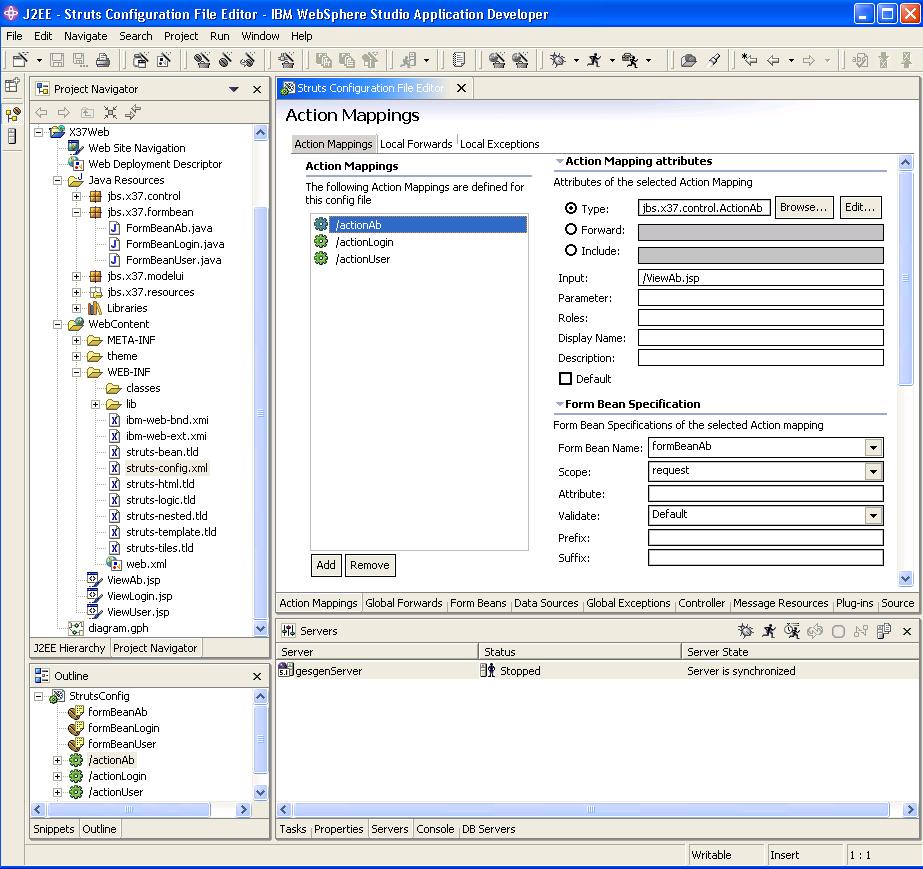Image resolution: width=923 pixels, height=869 pixels.
Task: Click the Run running-man icon in main toolbar
Action: tap(594, 59)
